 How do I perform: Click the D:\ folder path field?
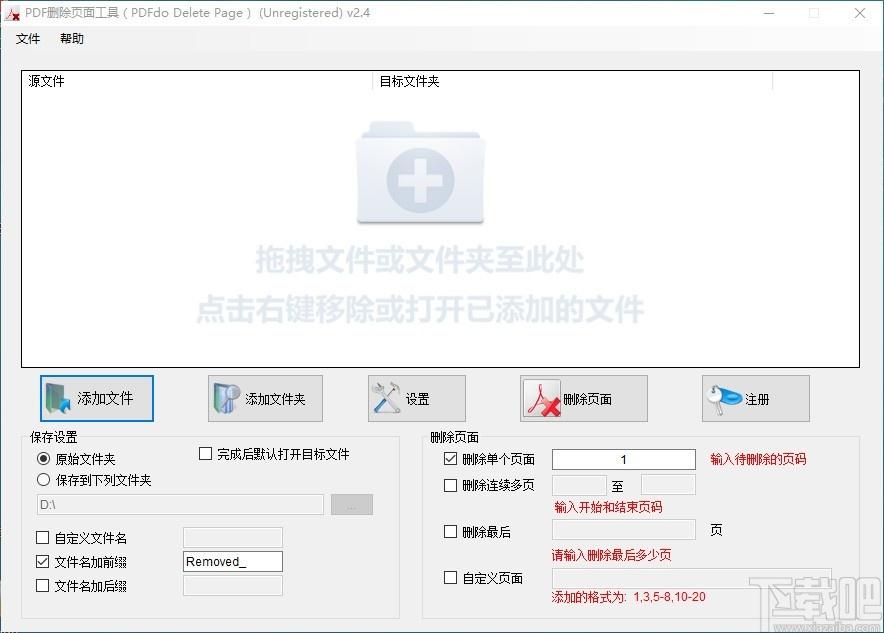(180, 504)
